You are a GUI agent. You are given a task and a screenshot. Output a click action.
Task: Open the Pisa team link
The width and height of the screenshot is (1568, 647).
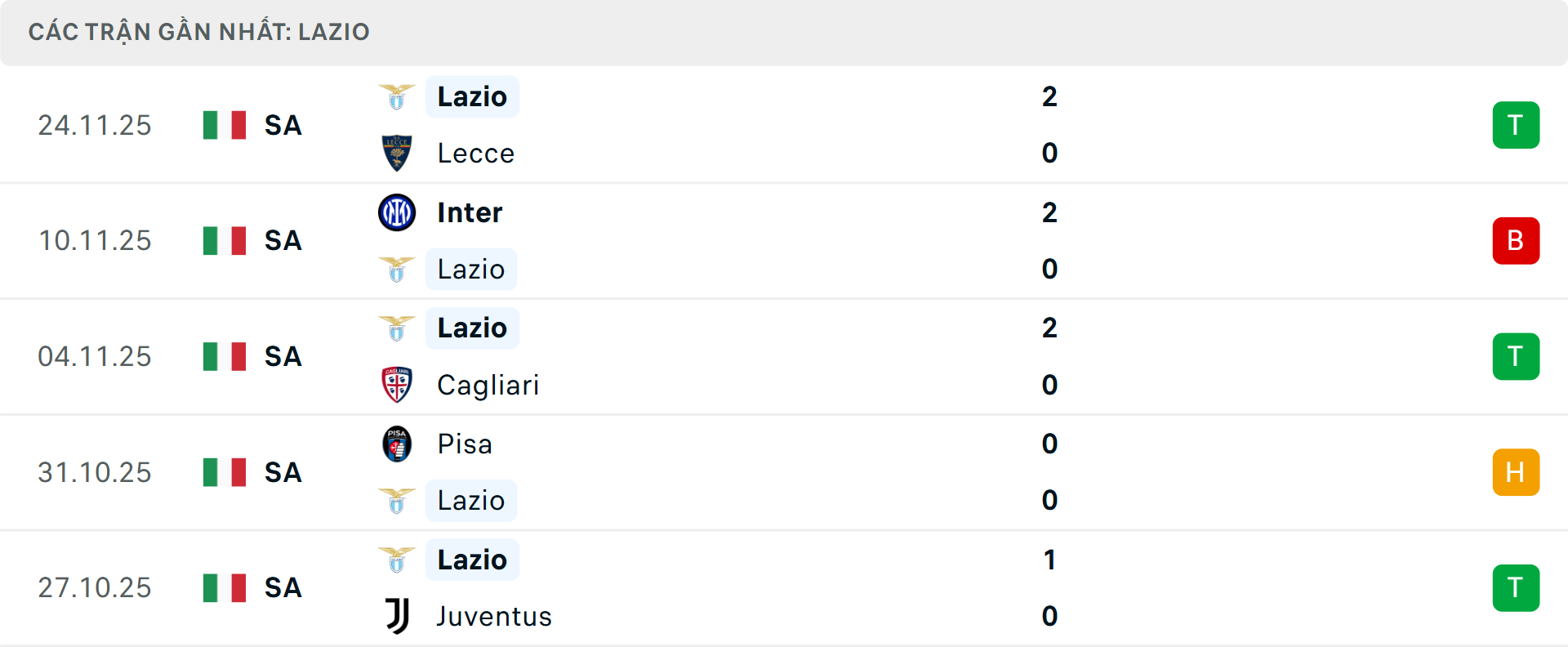click(465, 444)
